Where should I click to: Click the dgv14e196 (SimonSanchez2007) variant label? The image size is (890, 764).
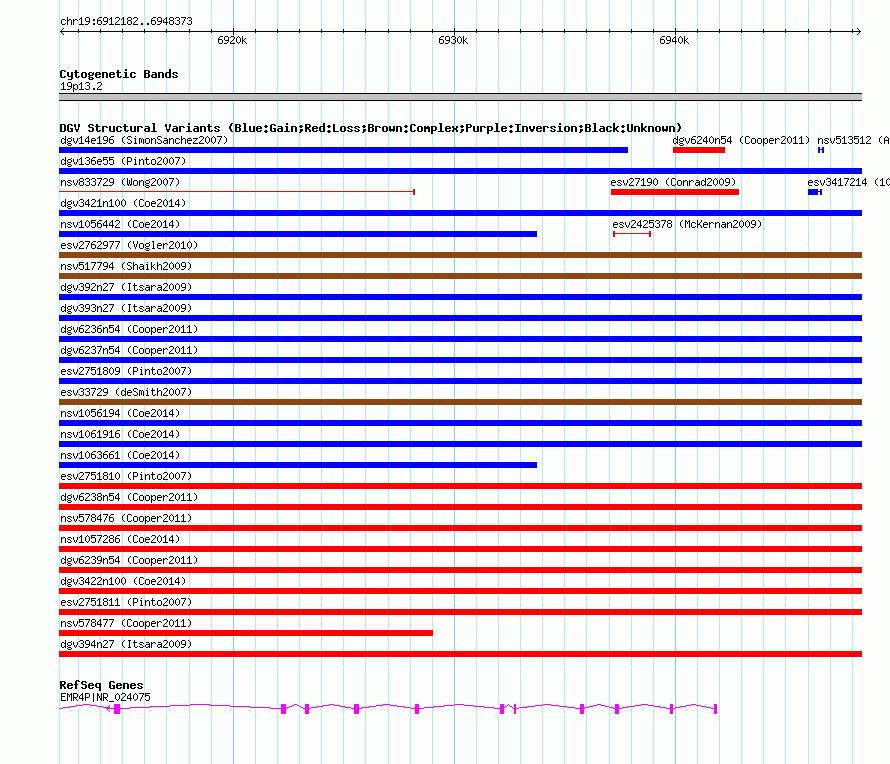[144, 140]
